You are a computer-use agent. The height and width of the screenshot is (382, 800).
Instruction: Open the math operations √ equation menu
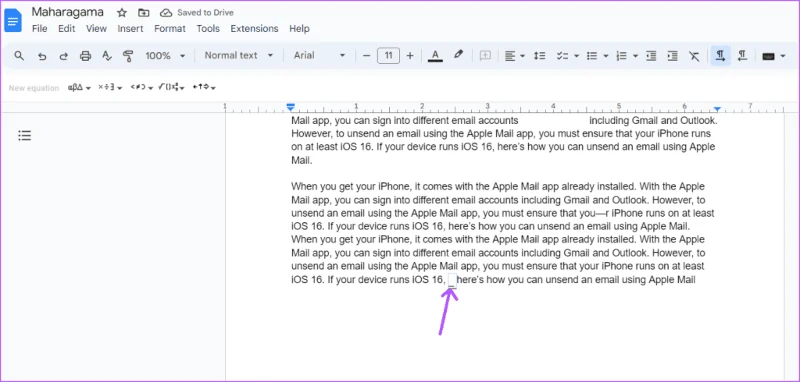172,88
